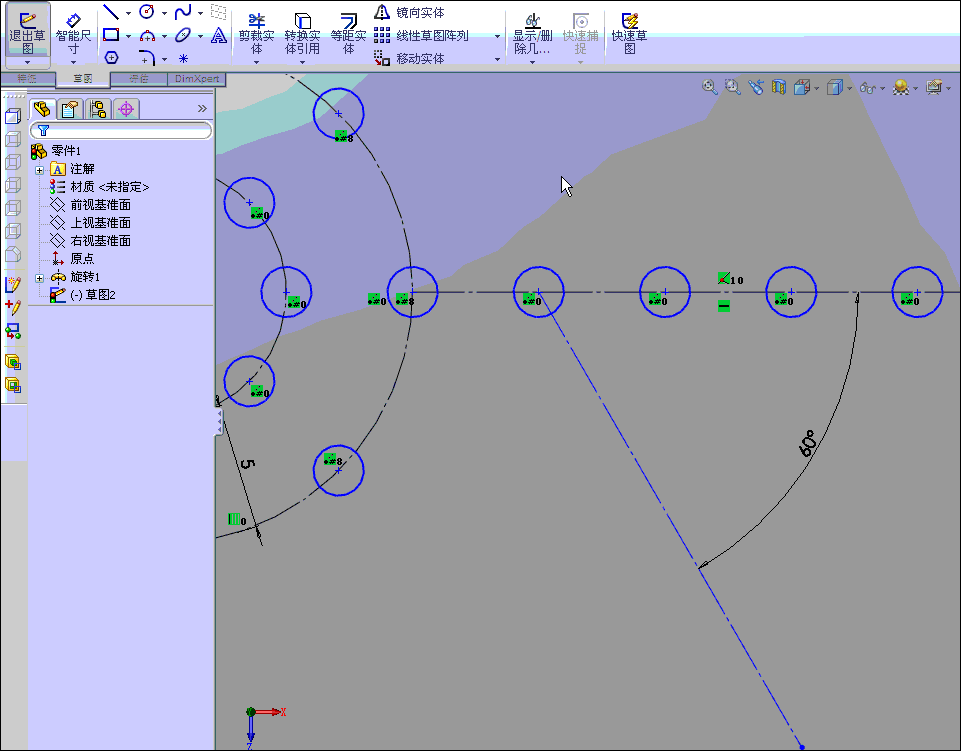The width and height of the screenshot is (961, 751).
Task: Click the 显示/删除几何关系 display/delete relations tool
Action: click(x=532, y=35)
